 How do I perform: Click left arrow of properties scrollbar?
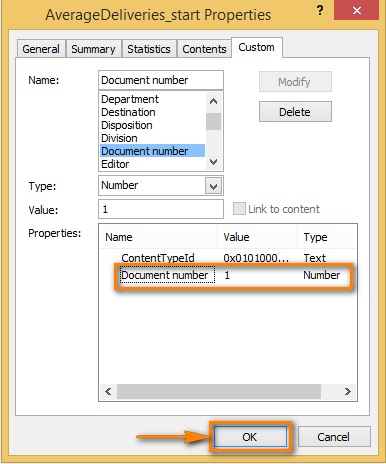click(x=108, y=391)
